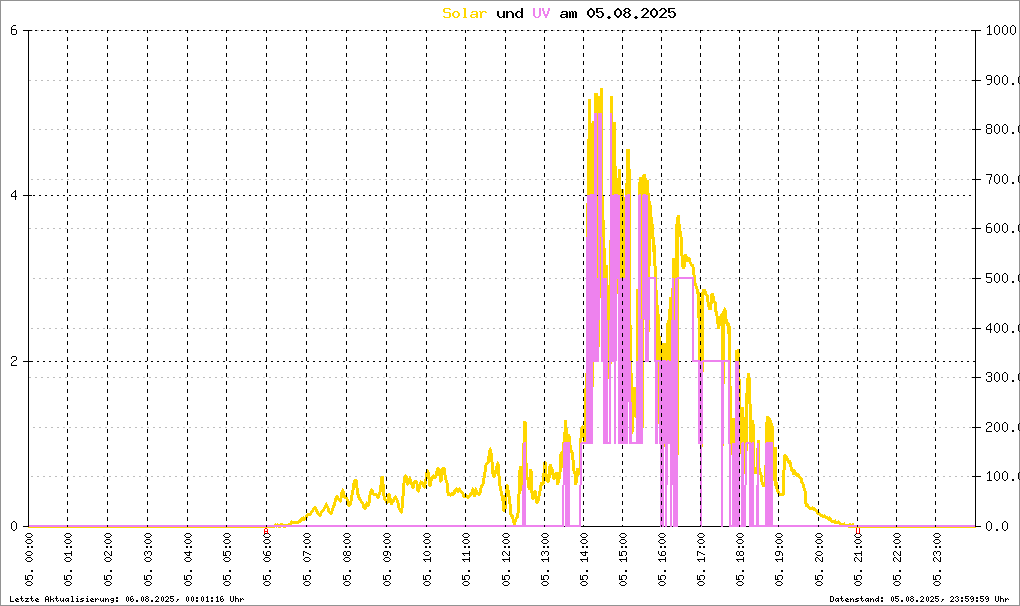
Task: Click the left axis value "2"
Action: pyautogui.click(x=14, y=361)
